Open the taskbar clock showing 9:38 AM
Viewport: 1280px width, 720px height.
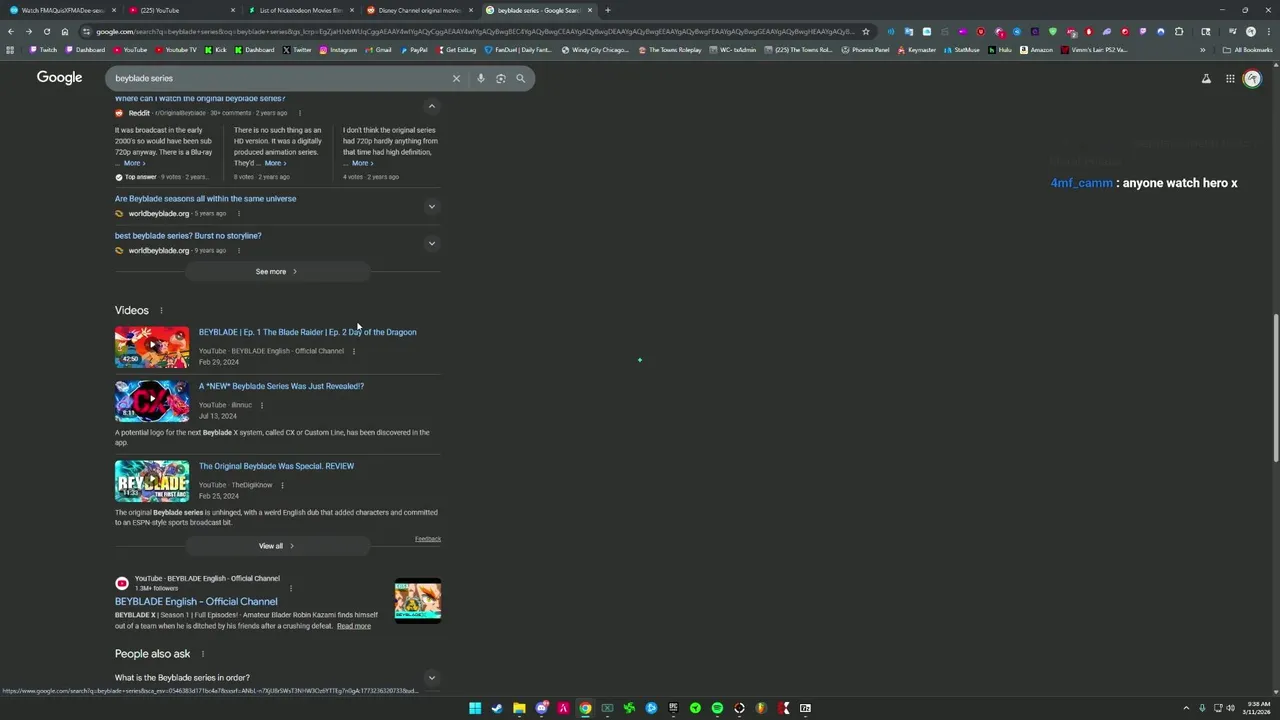click(1258, 708)
